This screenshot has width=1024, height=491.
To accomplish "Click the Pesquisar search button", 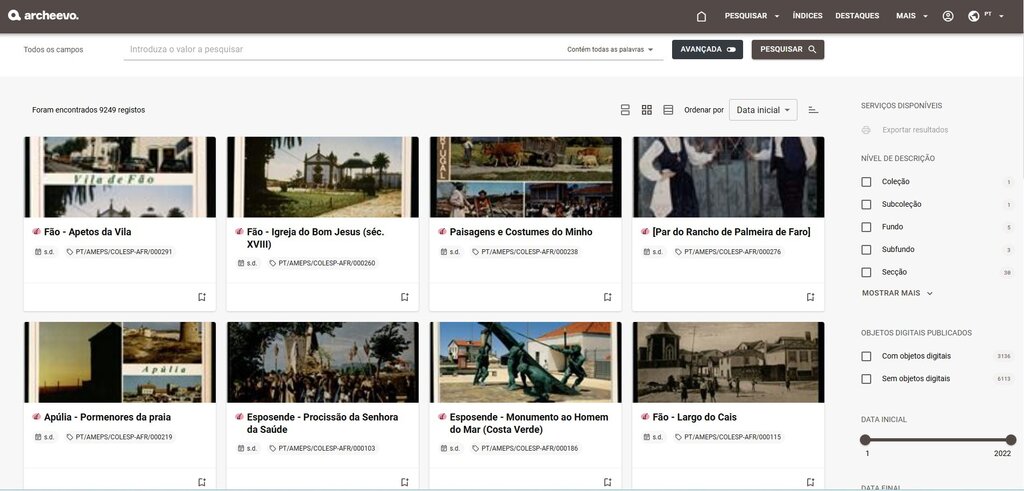I will pyautogui.click(x=788, y=49).
